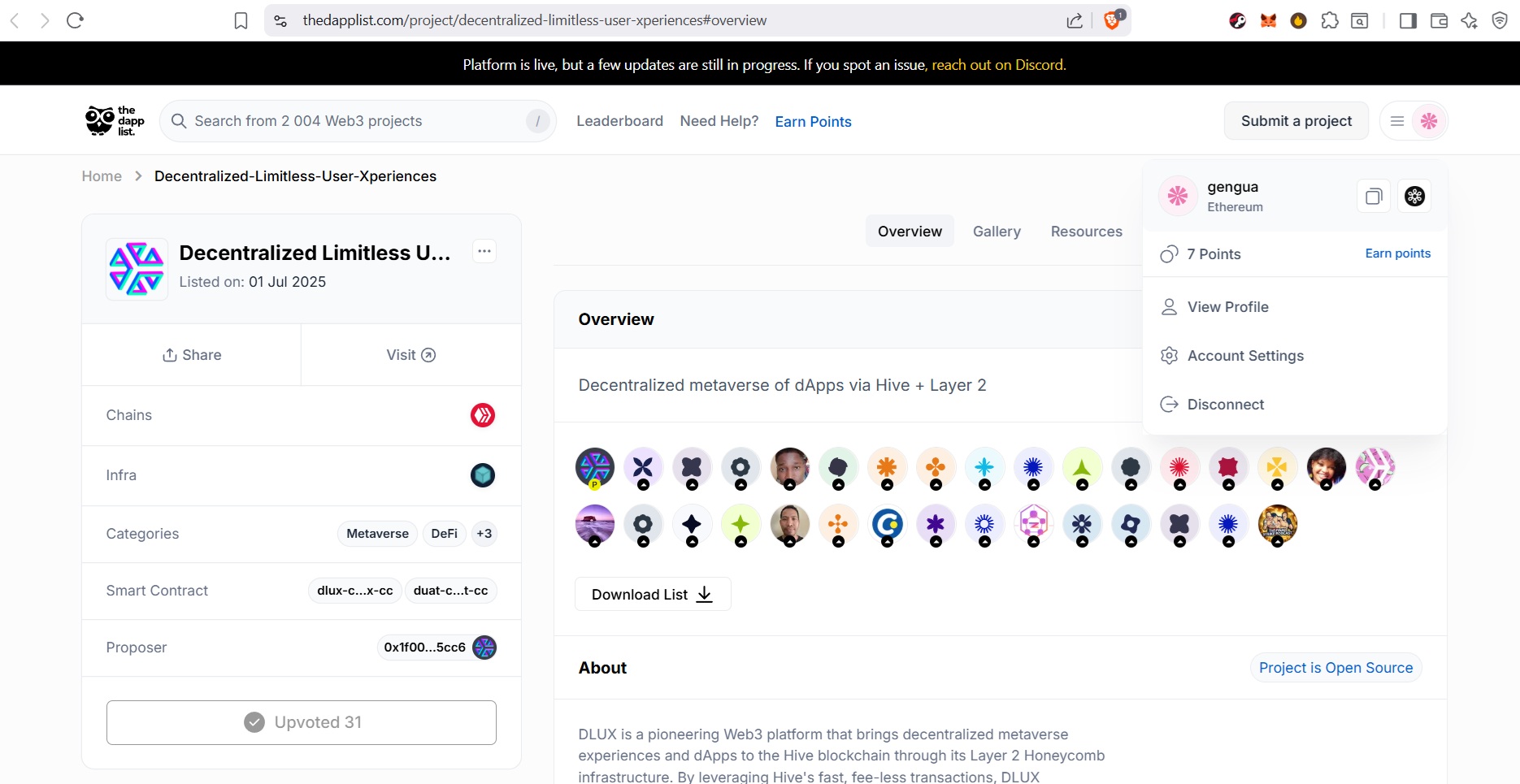1520x784 pixels.
Task: Expand the +3 hidden categories badge
Action: tap(484, 534)
